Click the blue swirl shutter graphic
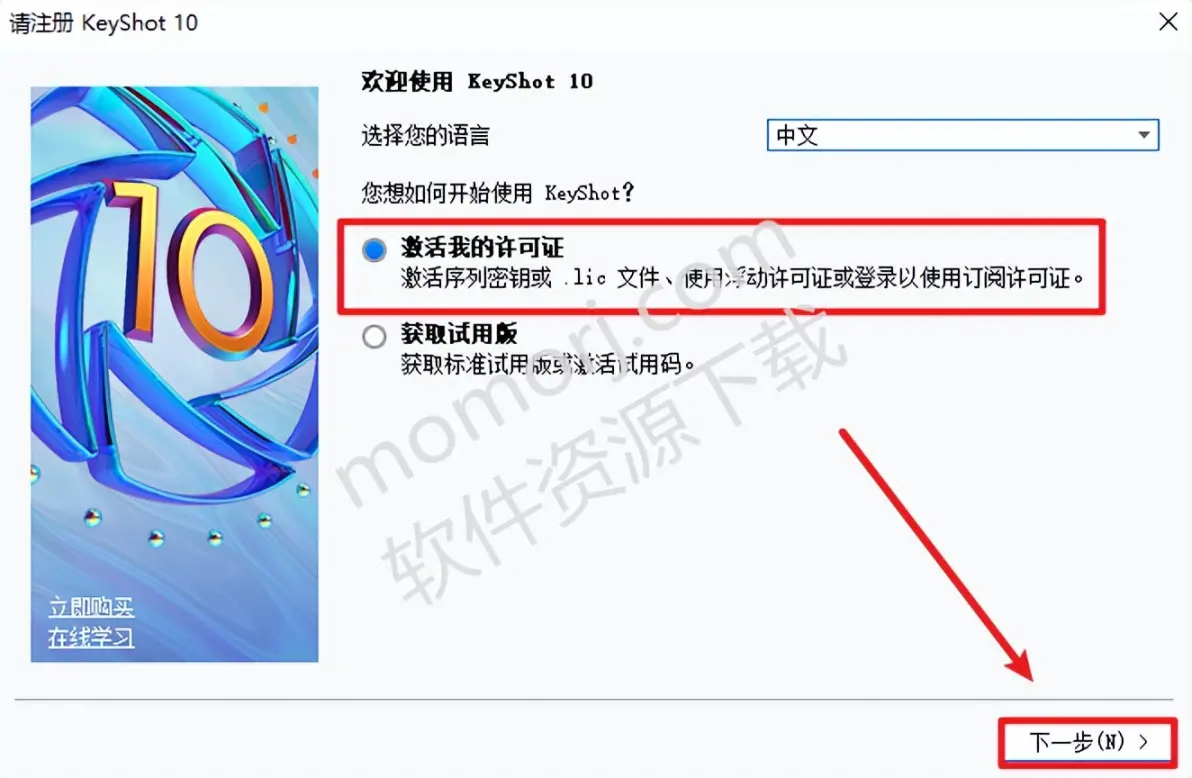 tap(174, 297)
